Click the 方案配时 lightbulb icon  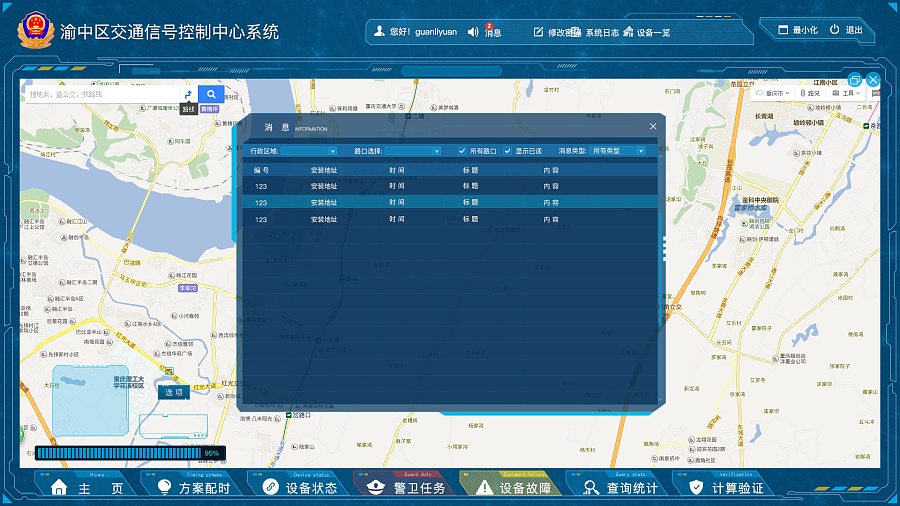pyautogui.click(x=164, y=487)
